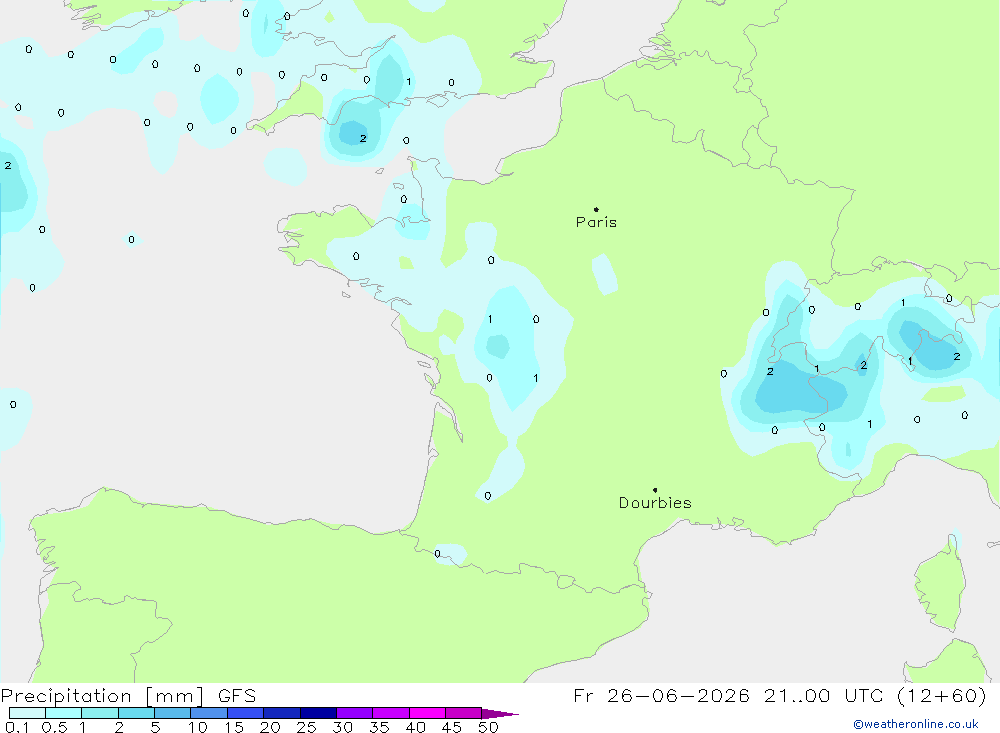
Task: Select the black dot marker above Dourbies
Action: coord(655,490)
